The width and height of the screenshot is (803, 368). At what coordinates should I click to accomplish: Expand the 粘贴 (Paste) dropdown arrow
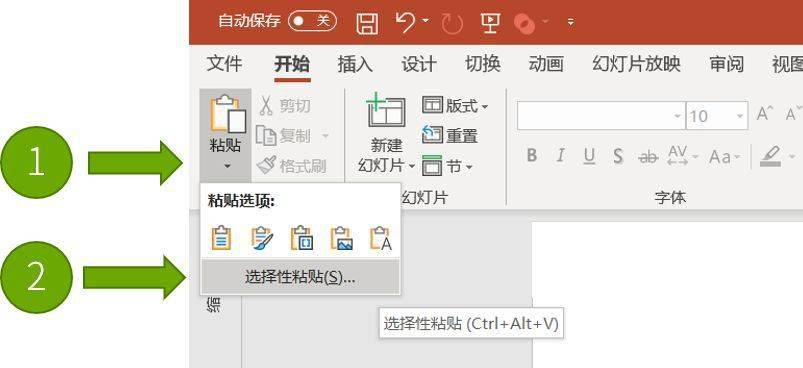[x=227, y=166]
